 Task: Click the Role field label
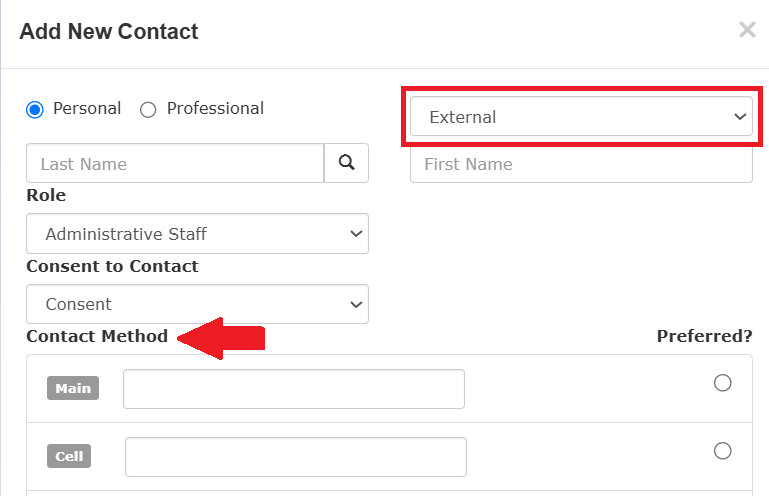pos(46,195)
